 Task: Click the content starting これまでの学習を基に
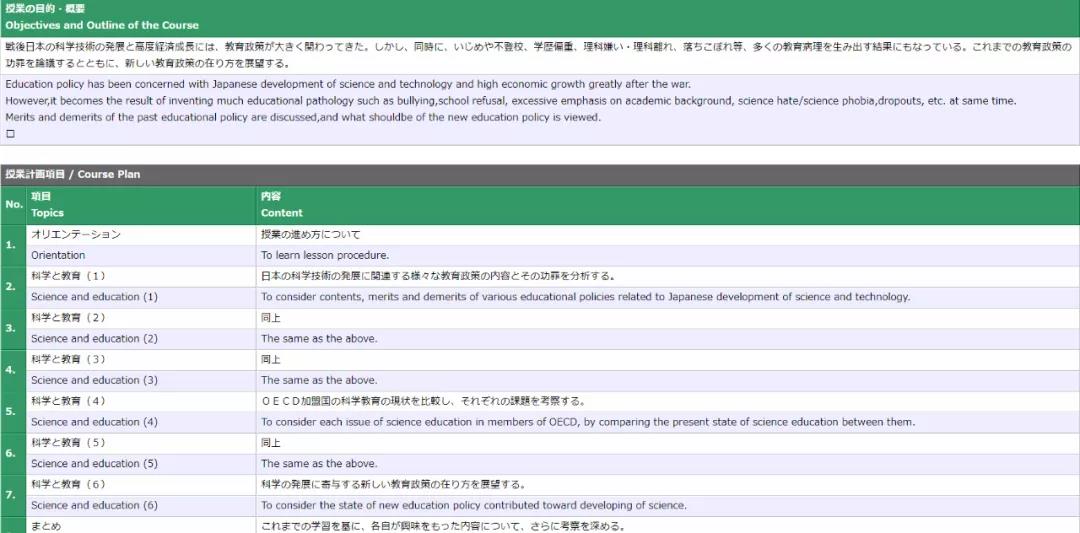[x=667, y=525]
